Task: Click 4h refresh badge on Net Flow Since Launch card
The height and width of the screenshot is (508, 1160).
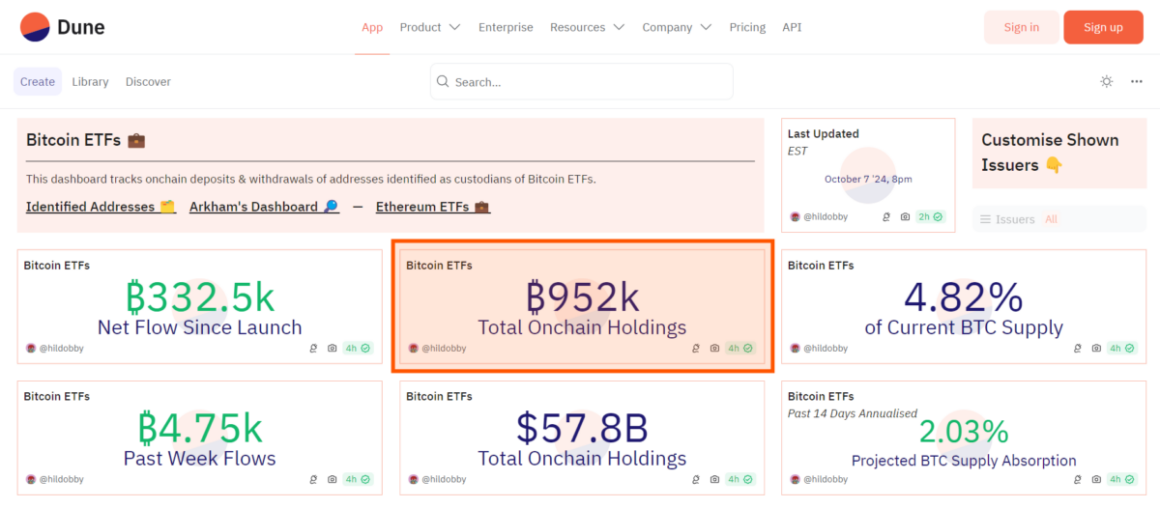Action: [x=358, y=348]
